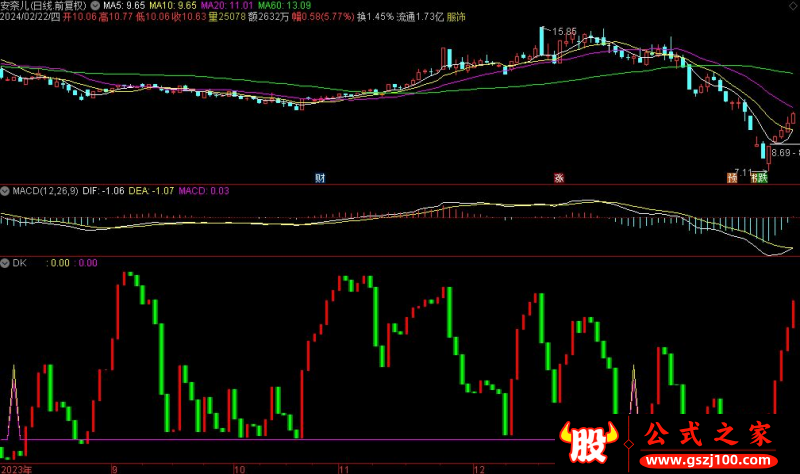Expand MACD indicator panel dropdown arrow
Screen dimensions: 800x474
[5, 189]
